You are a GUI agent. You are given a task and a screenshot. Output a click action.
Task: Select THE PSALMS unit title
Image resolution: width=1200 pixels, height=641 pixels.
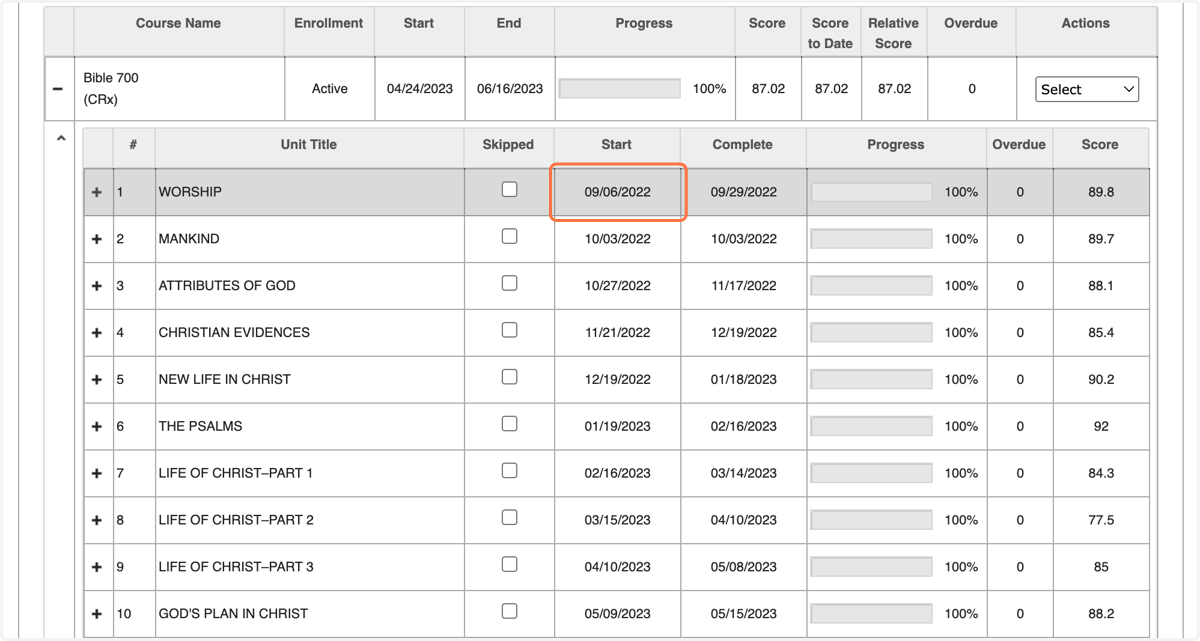click(x=200, y=426)
